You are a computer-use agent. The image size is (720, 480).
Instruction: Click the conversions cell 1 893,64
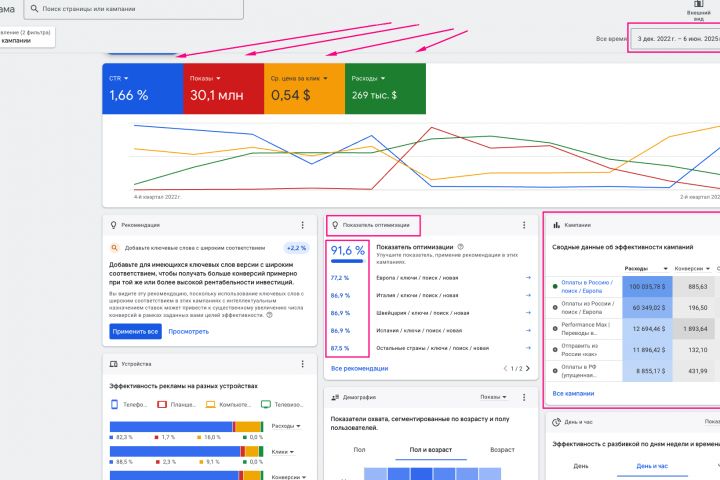click(695, 328)
